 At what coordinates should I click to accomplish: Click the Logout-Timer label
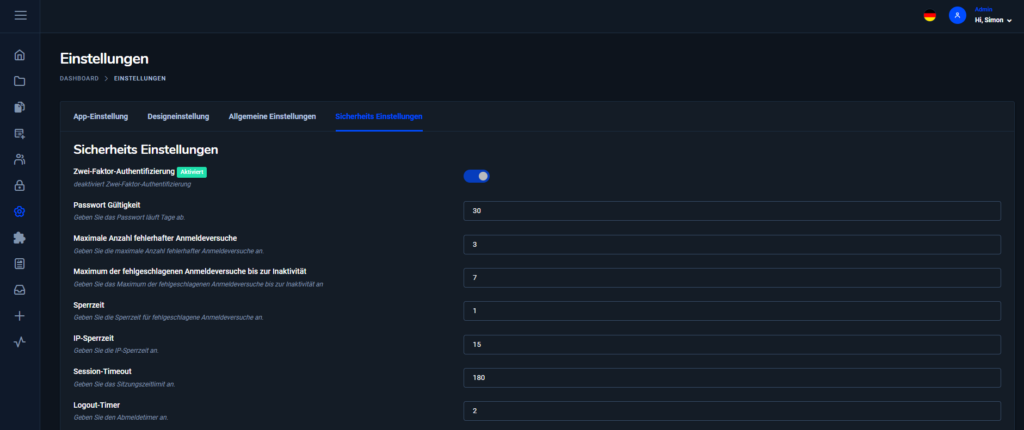tap(97, 405)
